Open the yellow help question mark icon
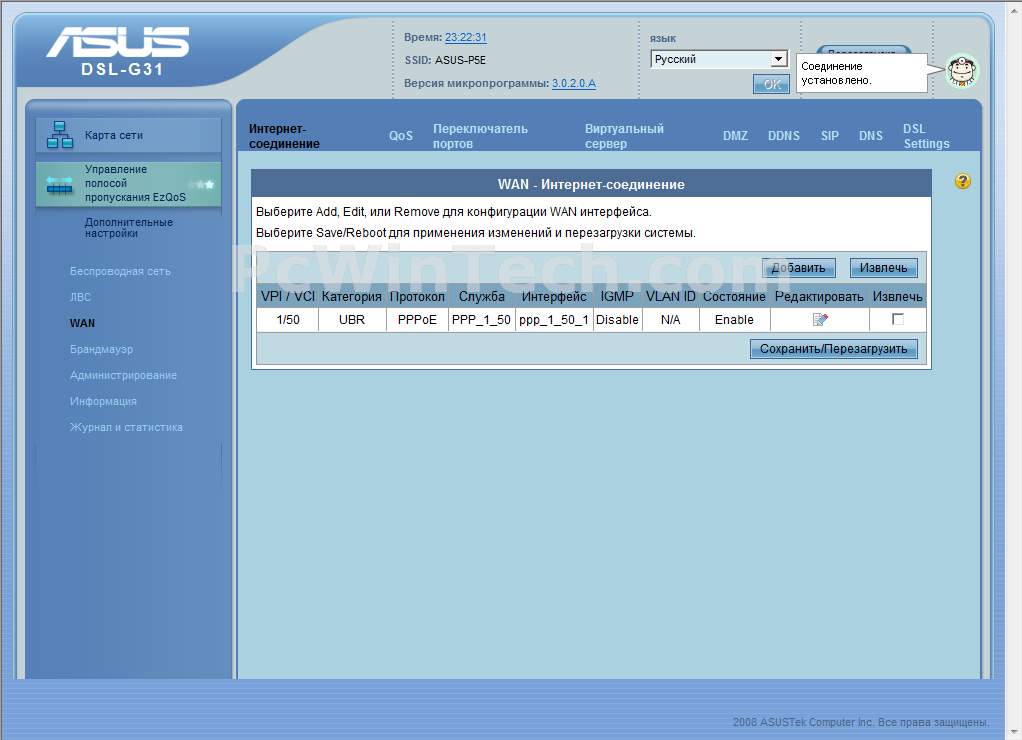This screenshot has width=1022, height=740. [x=963, y=181]
